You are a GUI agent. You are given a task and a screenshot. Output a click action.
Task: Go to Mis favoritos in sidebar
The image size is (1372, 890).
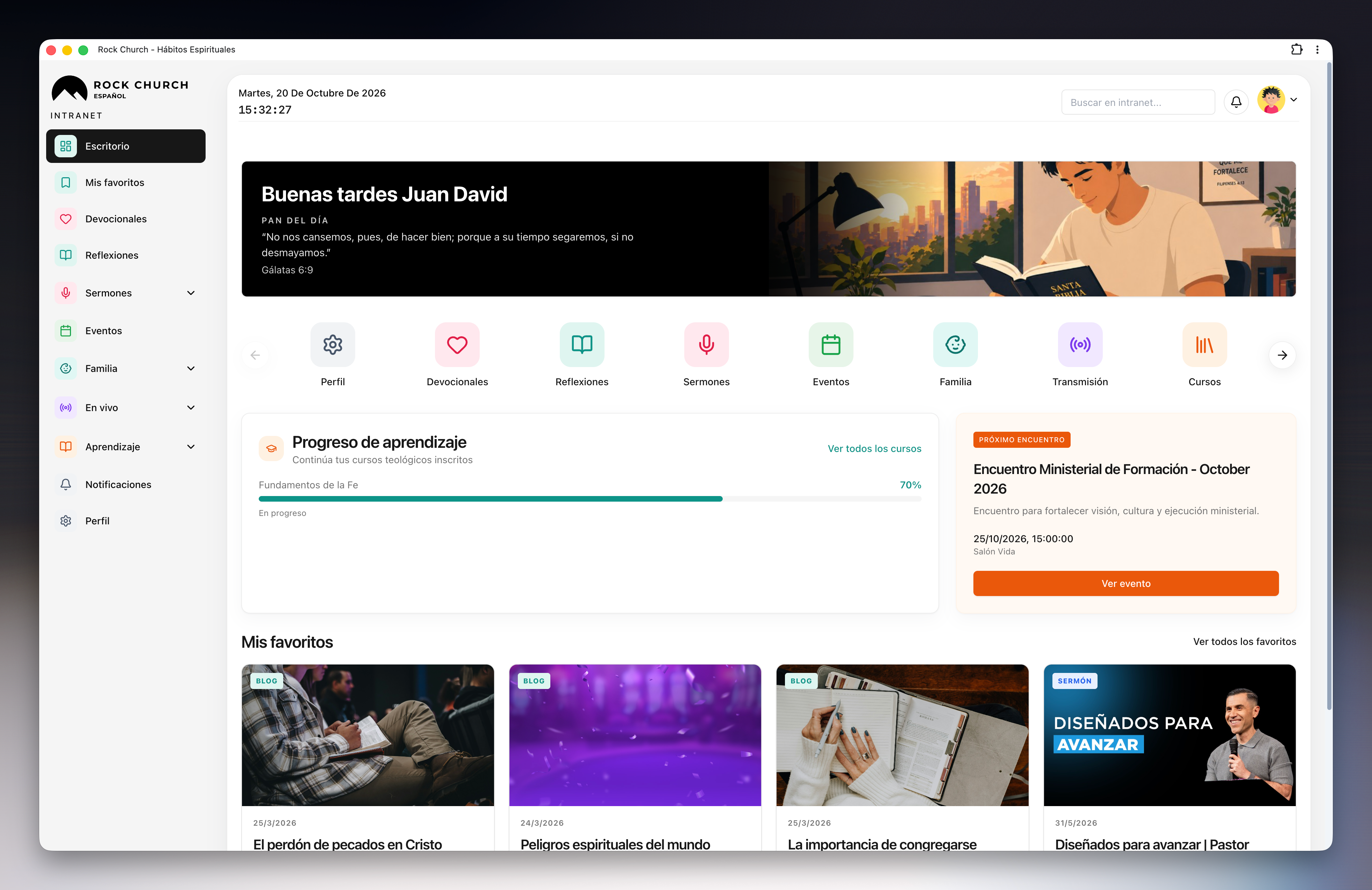126,182
